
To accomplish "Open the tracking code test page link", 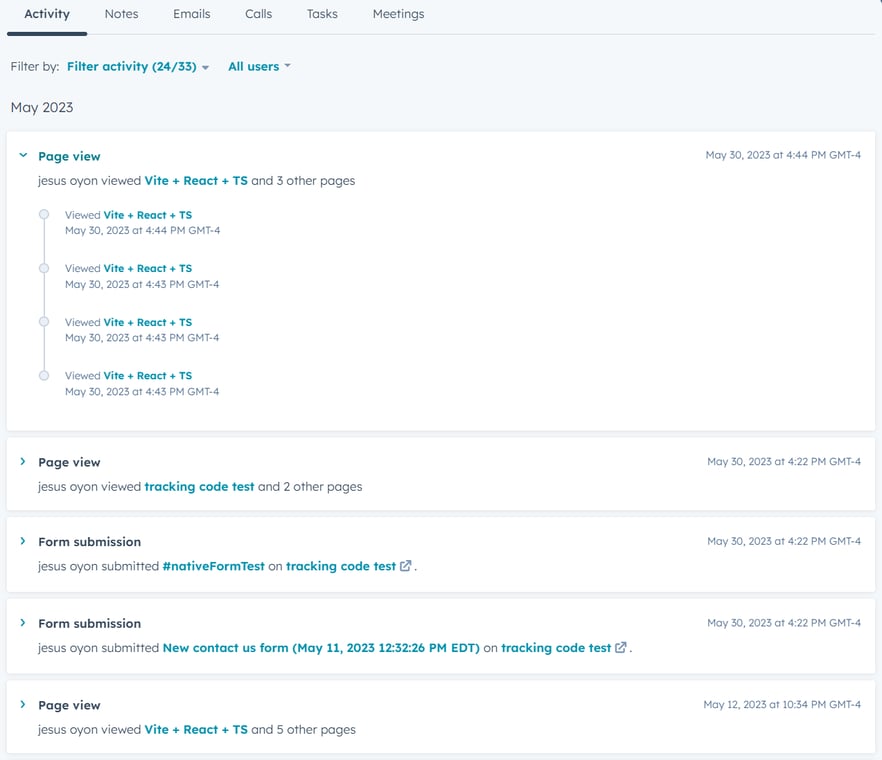I will tap(197, 487).
